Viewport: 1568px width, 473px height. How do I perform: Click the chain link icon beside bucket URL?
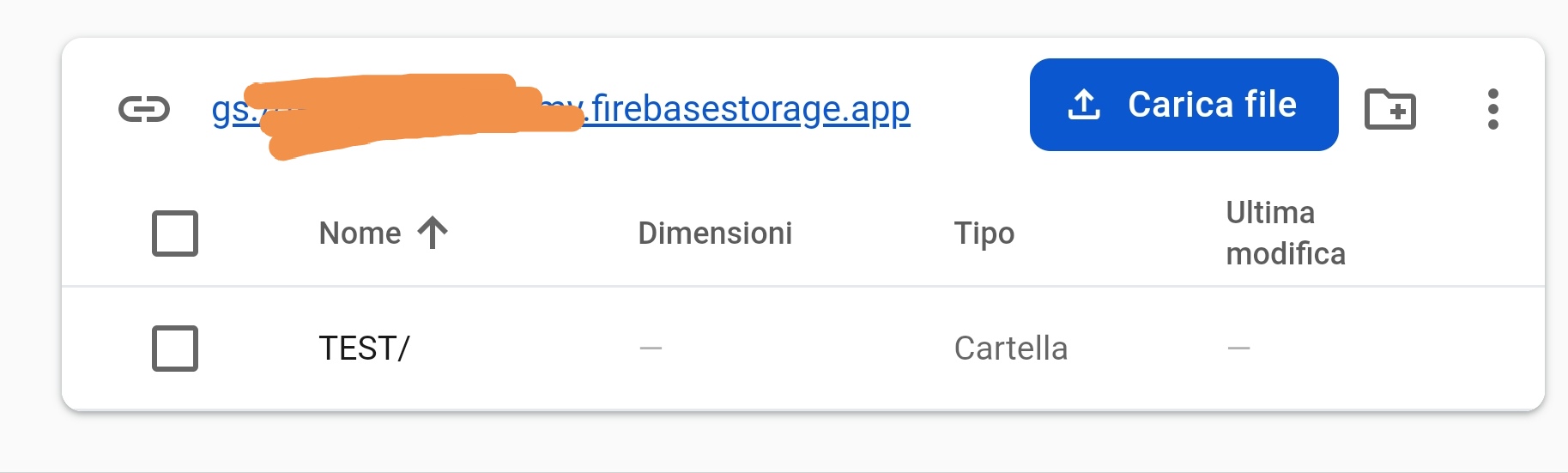click(x=144, y=109)
